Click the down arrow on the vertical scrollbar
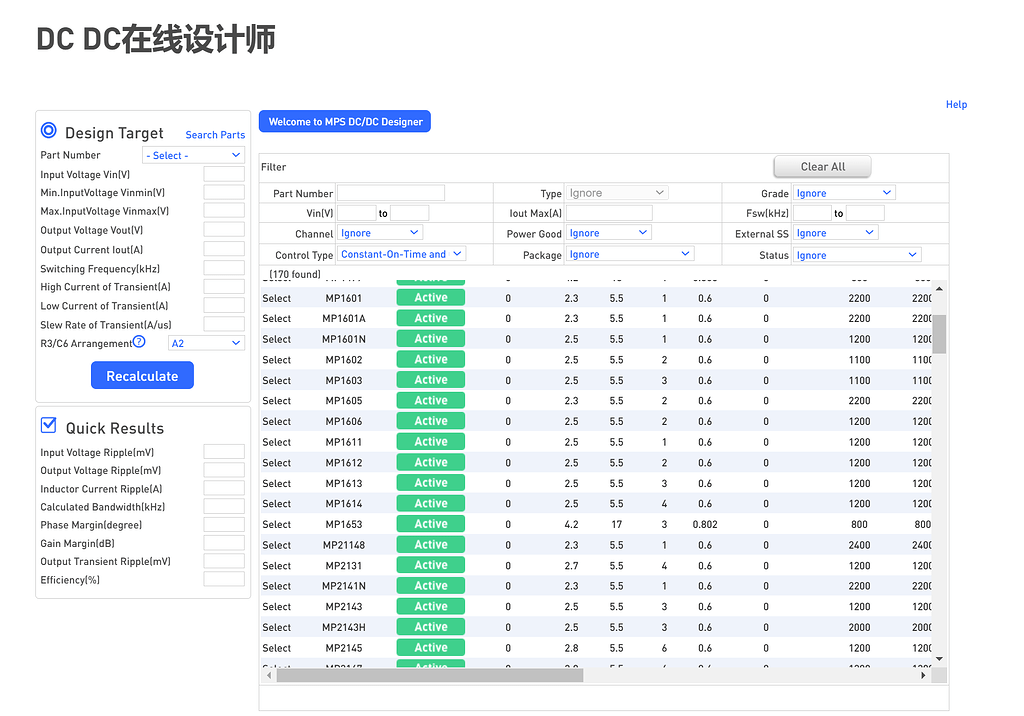 pos(938,658)
